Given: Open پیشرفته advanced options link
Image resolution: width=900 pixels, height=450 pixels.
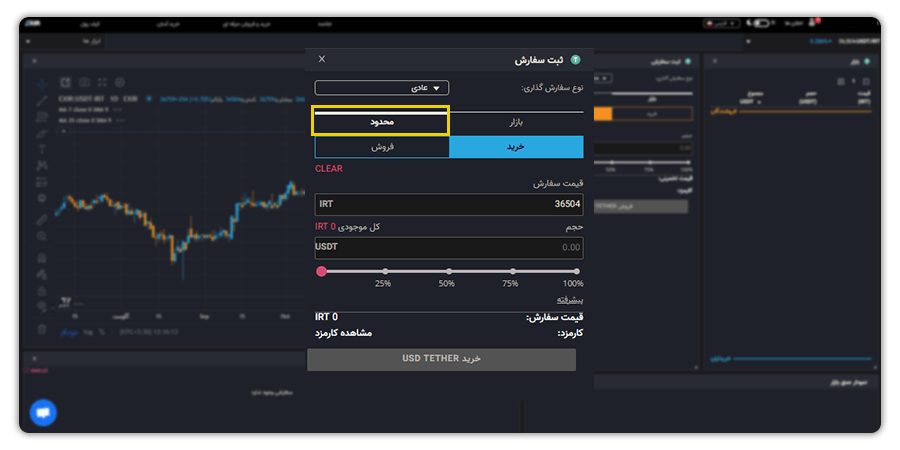Looking at the screenshot, I should 570,300.
